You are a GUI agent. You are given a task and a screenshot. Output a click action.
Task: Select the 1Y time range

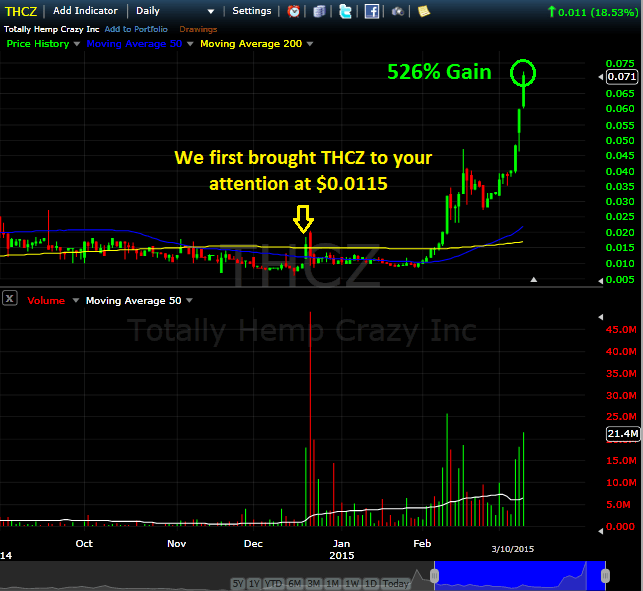point(254,583)
